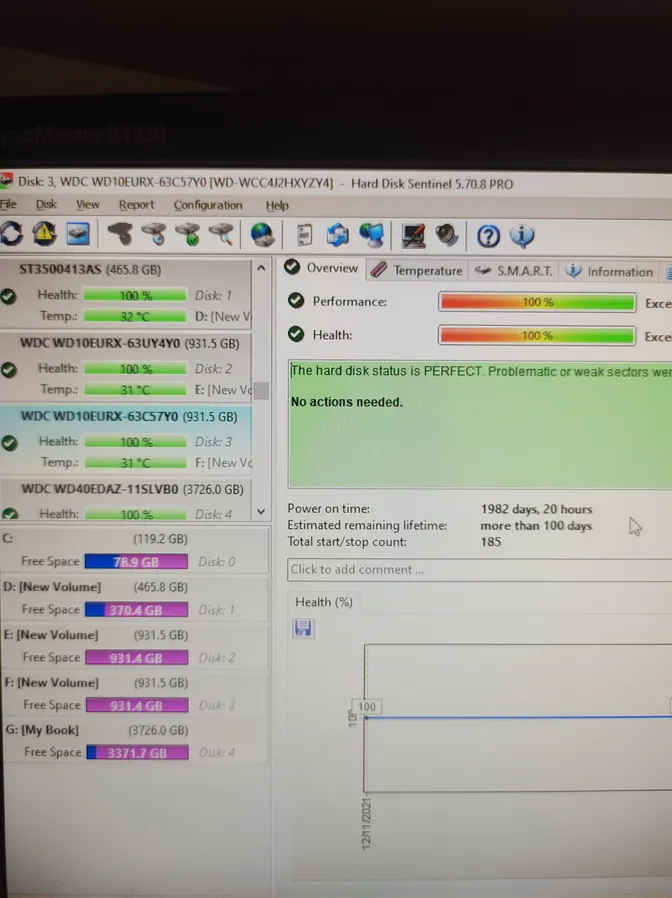Open the yellow warning alerts icon
The image size is (672, 898).
point(45,234)
